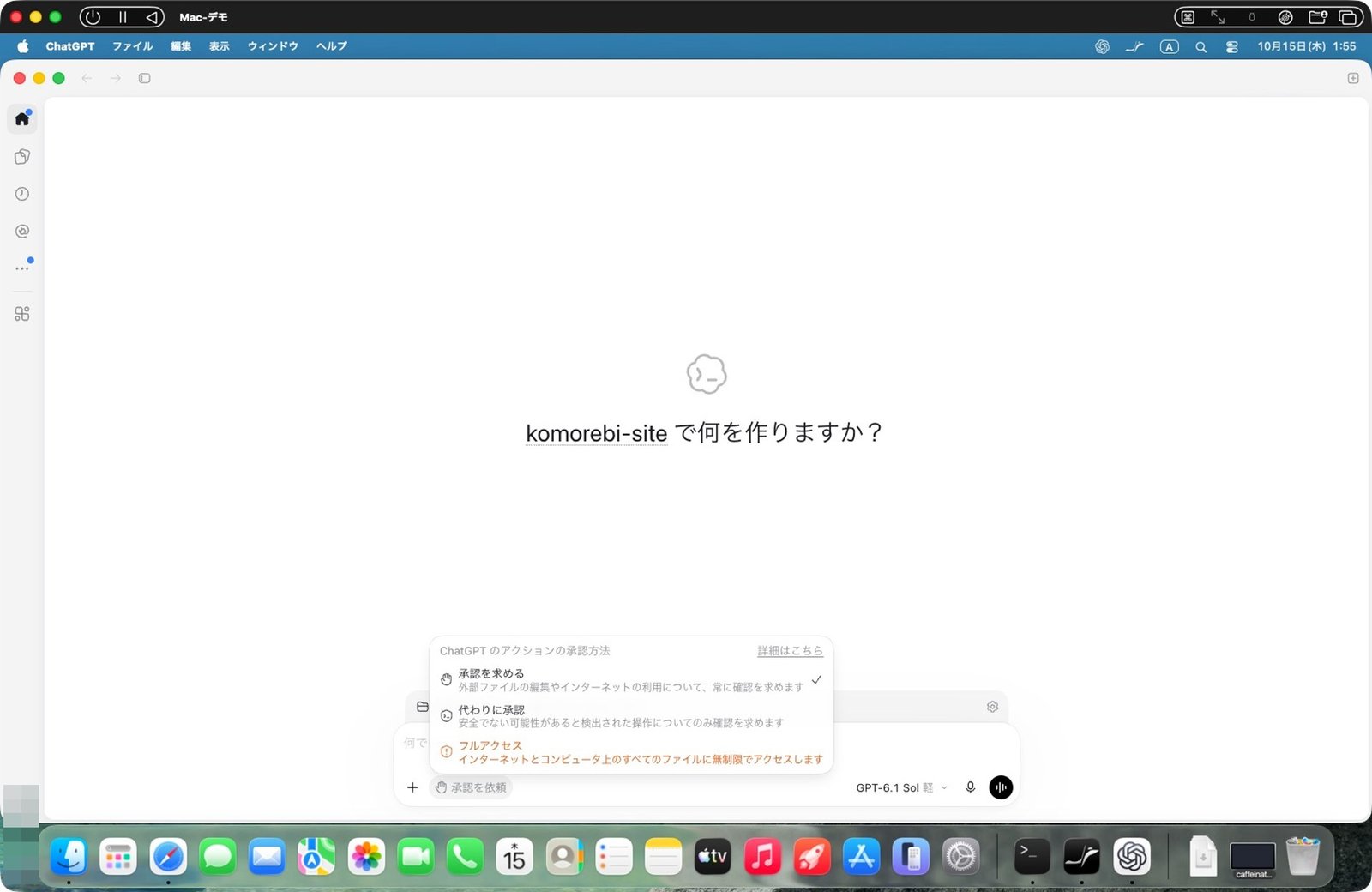Select the 代わりに承認 approval option

pos(631,716)
